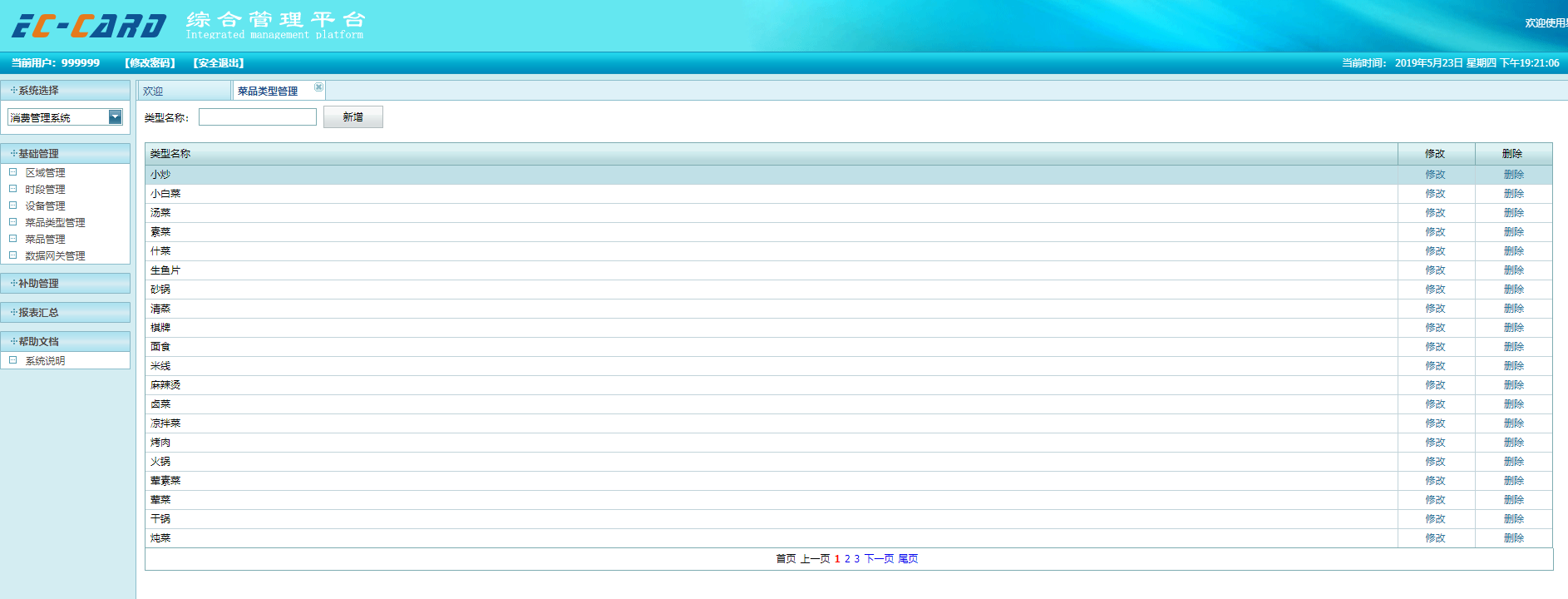Image resolution: width=1568 pixels, height=599 pixels.
Task: Select the 什菜 row name cell
Action: coord(771,251)
